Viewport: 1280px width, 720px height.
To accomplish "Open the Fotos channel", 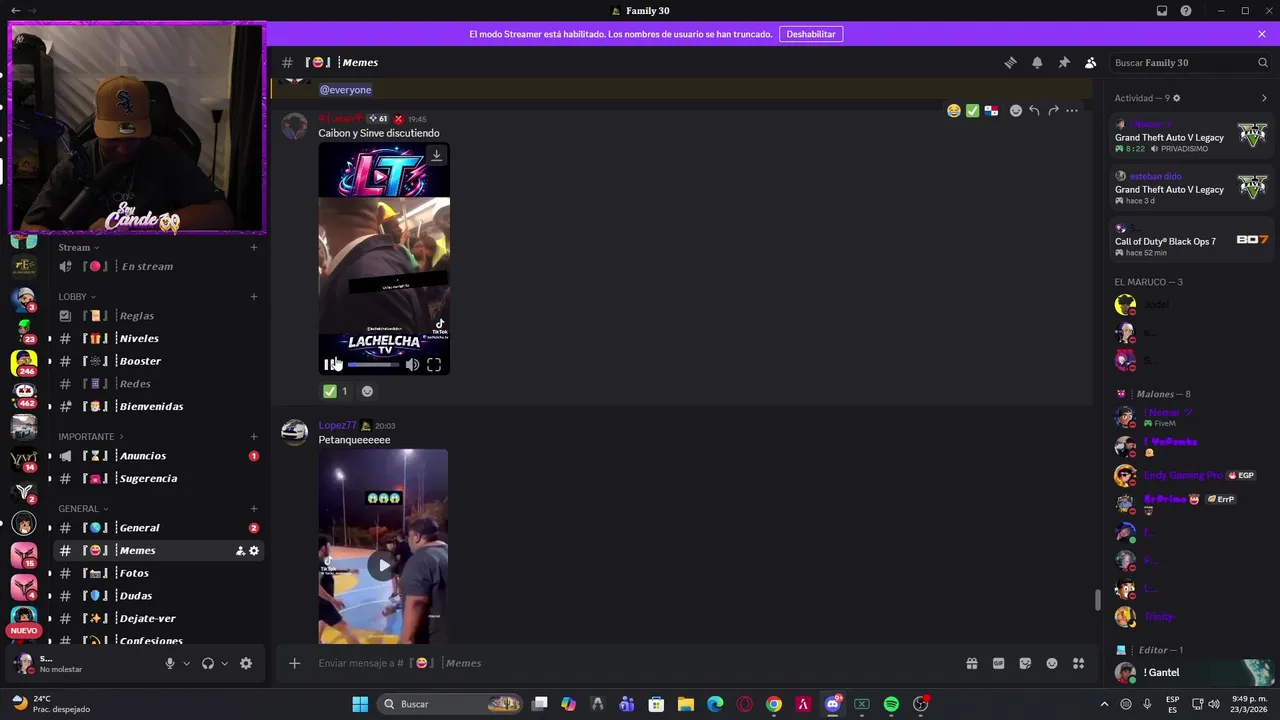I will (x=156, y=573).
